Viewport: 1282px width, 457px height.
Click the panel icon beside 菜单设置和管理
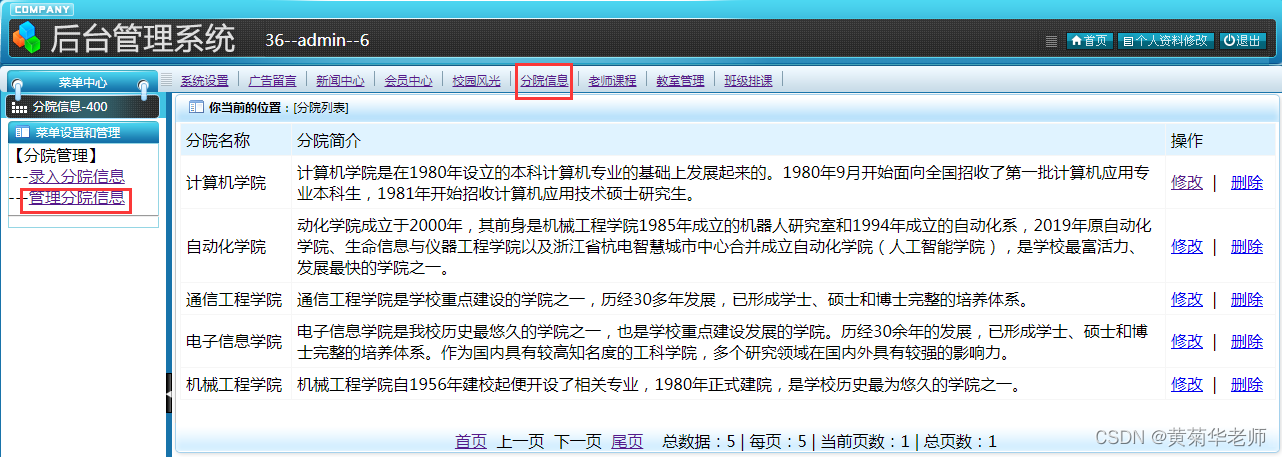coord(22,133)
